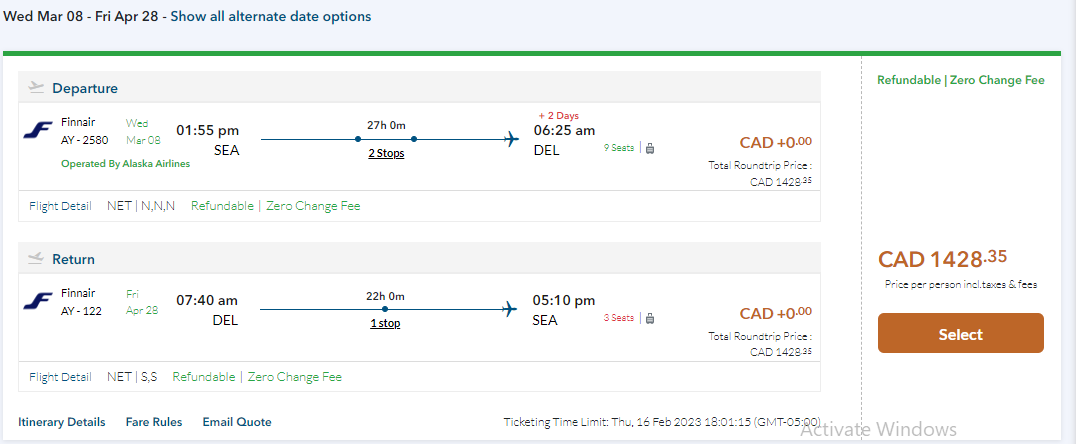The width and height of the screenshot is (1076, 444).
Task: Click the Email Quote link
Action: pos(237,422)
